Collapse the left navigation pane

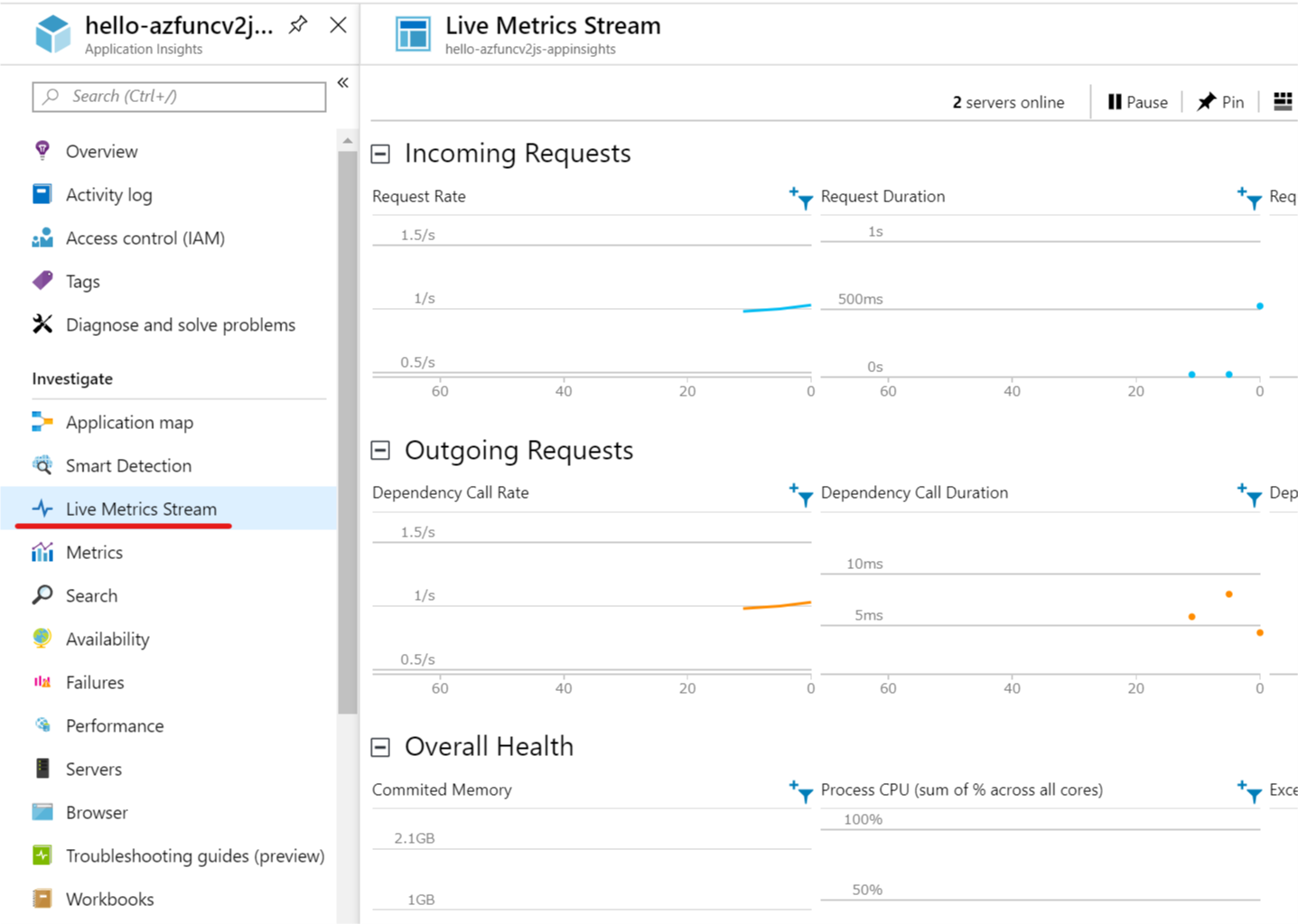pyautogui.click(x=342, y=81)
